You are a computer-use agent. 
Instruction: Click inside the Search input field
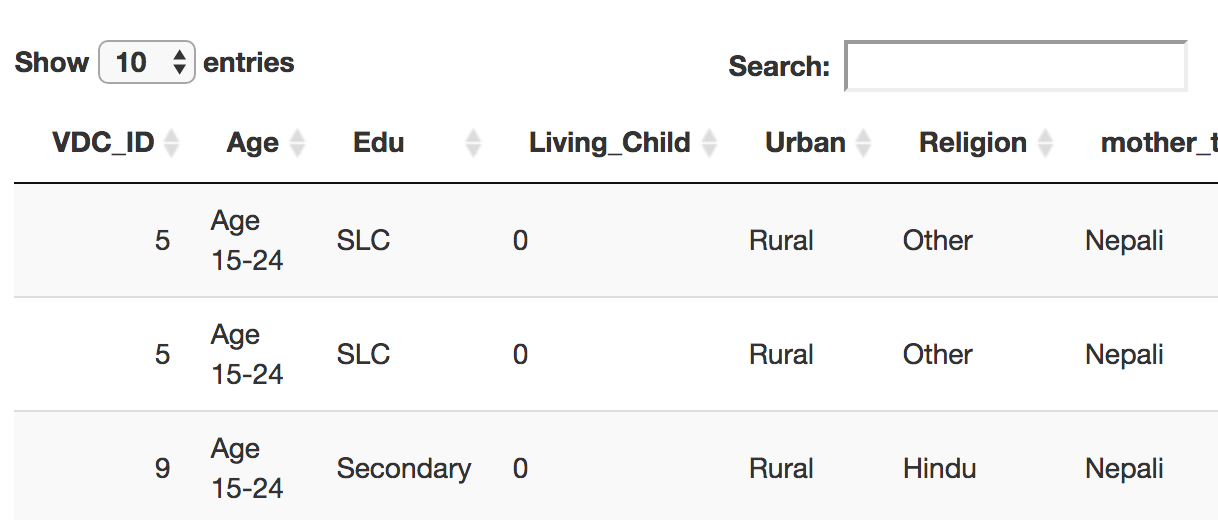click(1015, 66)
